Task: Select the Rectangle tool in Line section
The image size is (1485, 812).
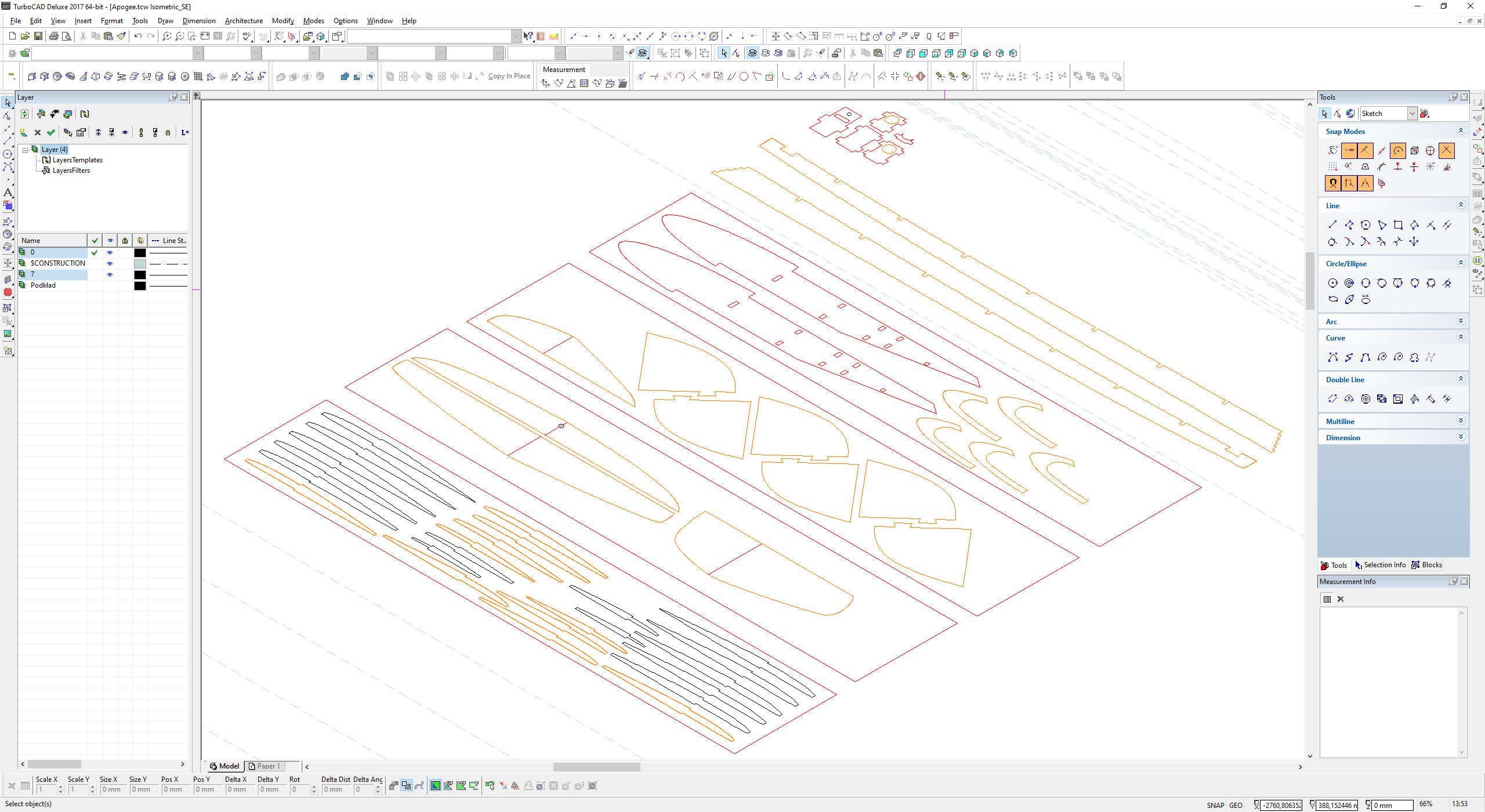Action: point(1398,225)
